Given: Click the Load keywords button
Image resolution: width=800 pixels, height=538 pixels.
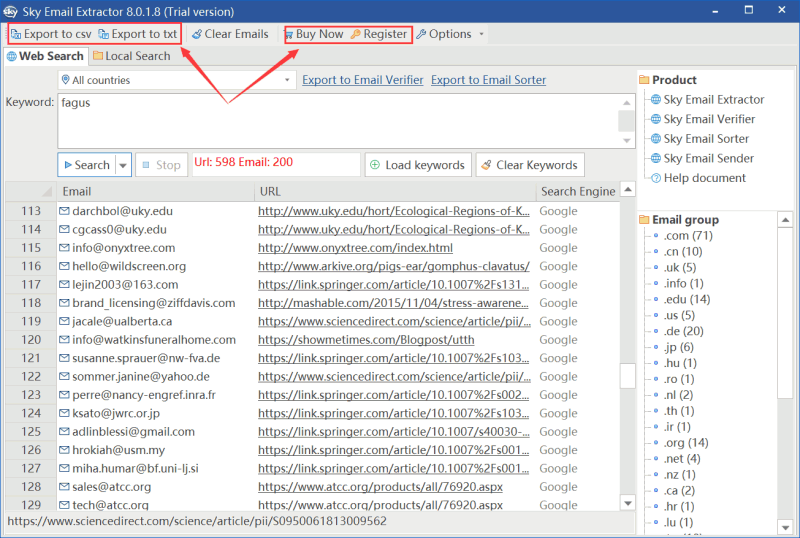Looking at the screenshot, I should click(x=417, y=165).
